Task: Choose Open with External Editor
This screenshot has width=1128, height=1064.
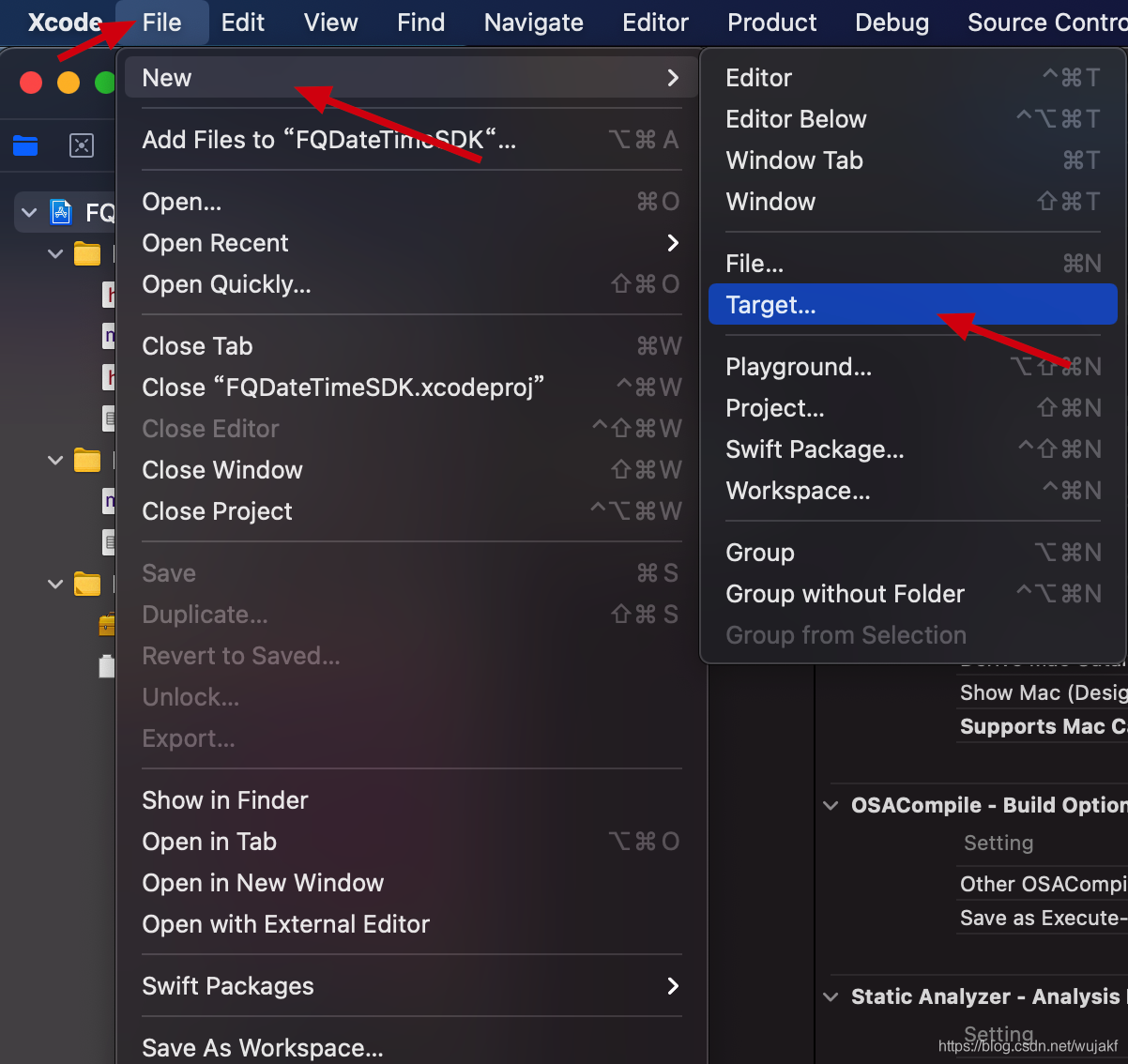Action: pos(411,924)
